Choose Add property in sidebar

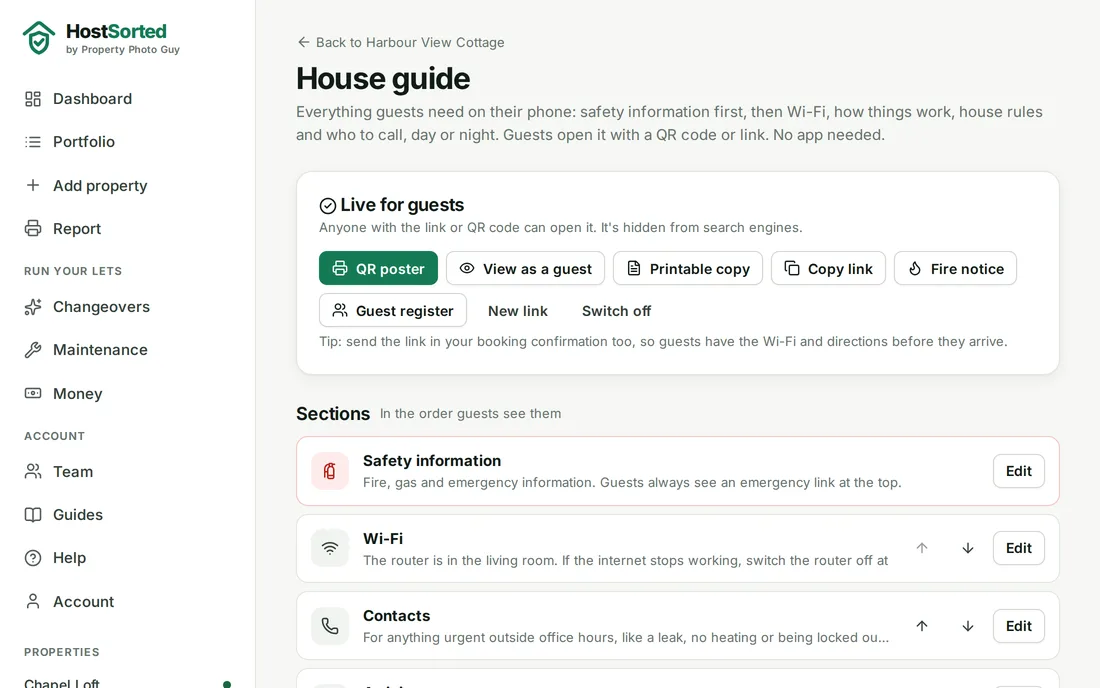100,186
